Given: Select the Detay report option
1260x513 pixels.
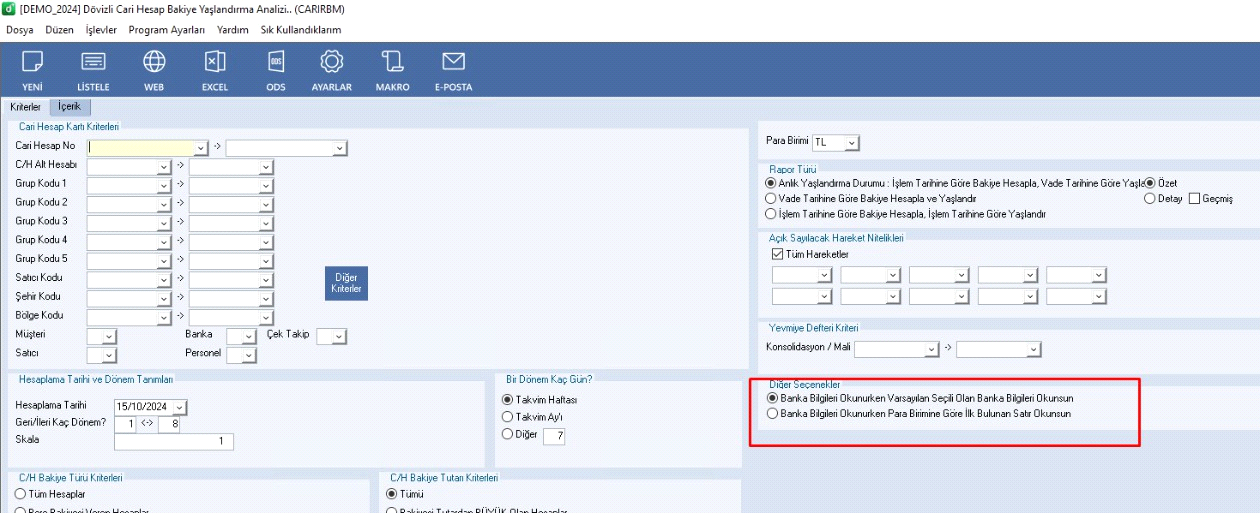Looking at the screenshot, I should click(x=1150, y=199).
